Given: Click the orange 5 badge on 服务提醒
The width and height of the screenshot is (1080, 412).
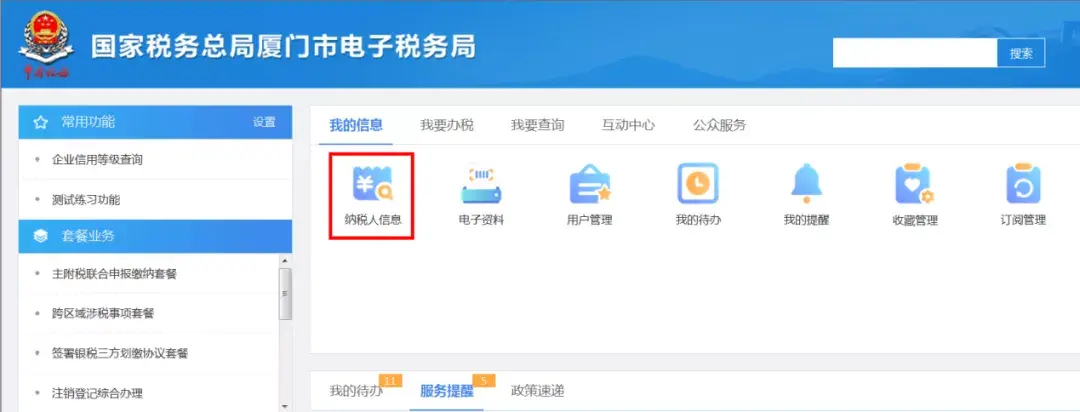Looking at the screenshot, I should [484, 381].
